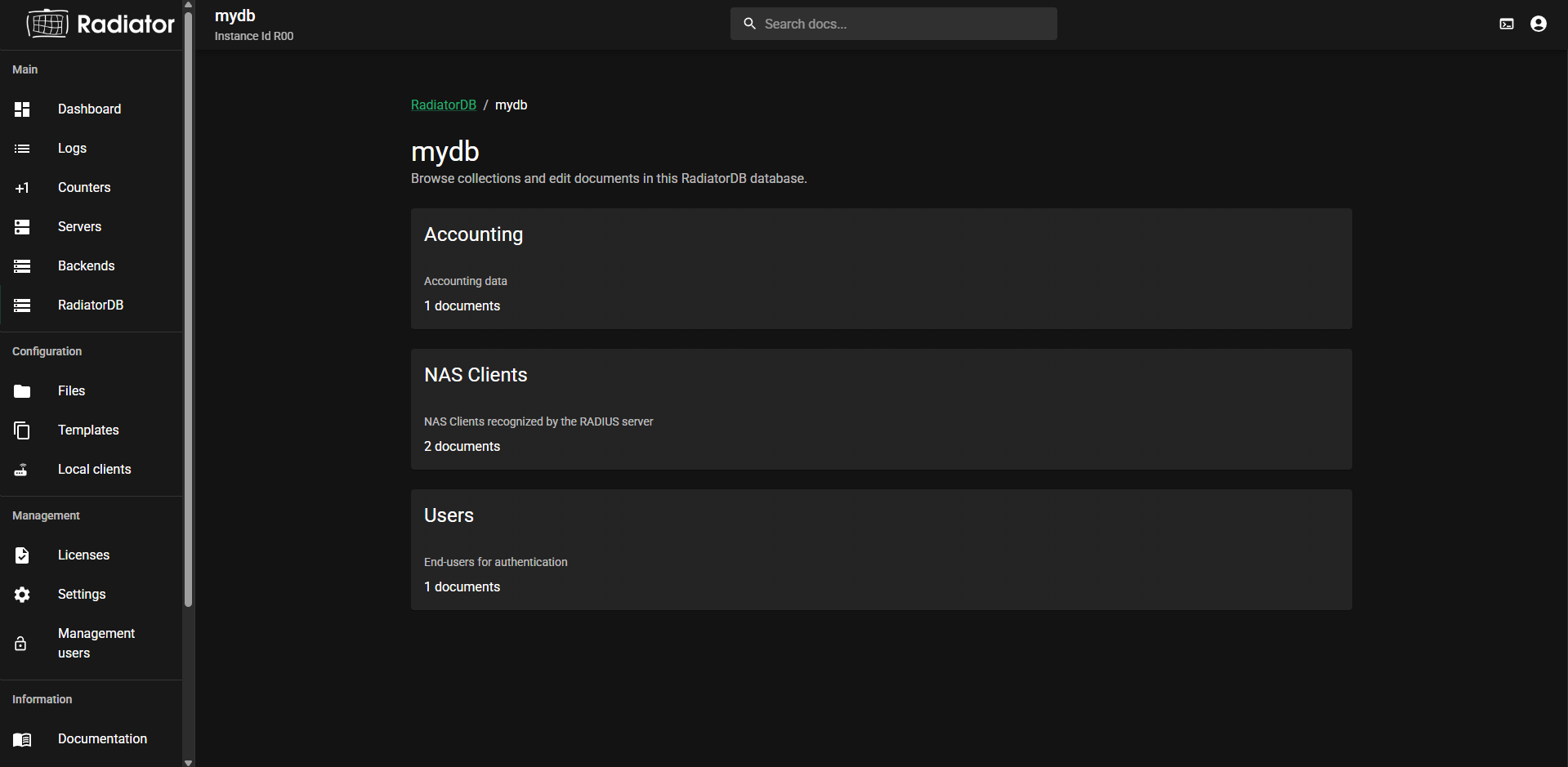Screen dimensions: 1568x767
Task: Open Backends menu entry
Action: pyautogui.click(x=86, y=266)
